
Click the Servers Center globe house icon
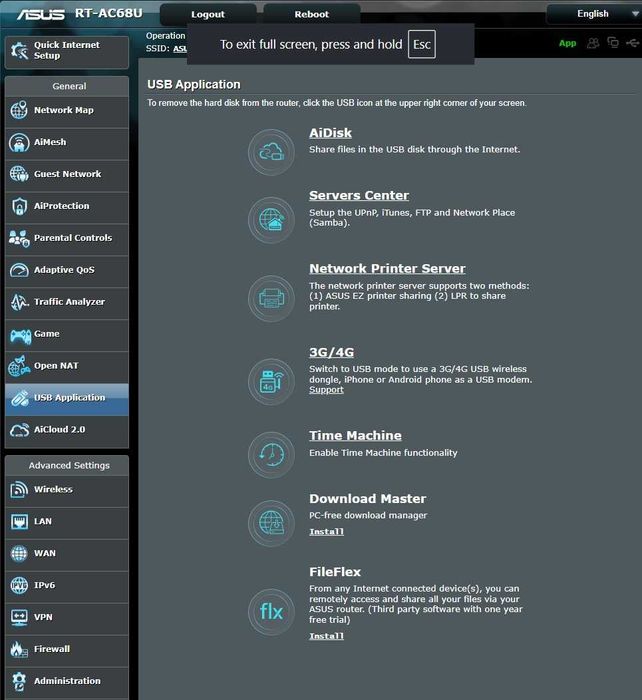271,220
